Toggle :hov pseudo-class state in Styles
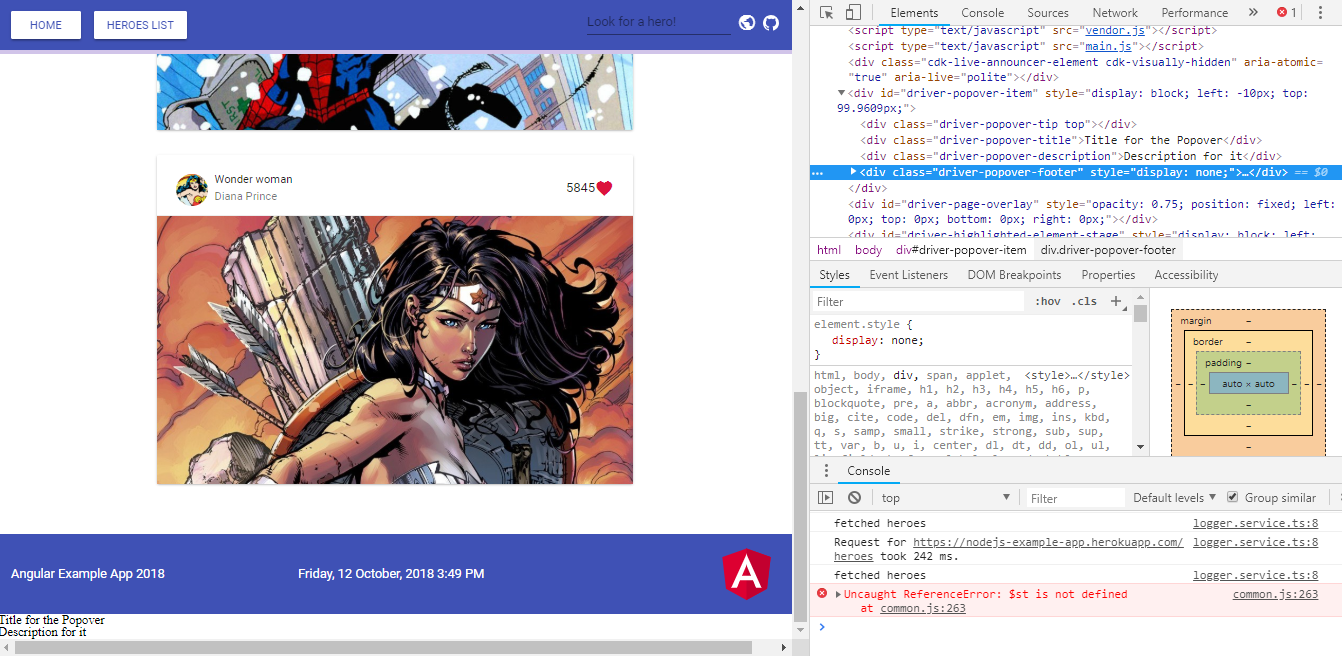1342x656 pixels. pyautogui.click(x=1047, y=300)
